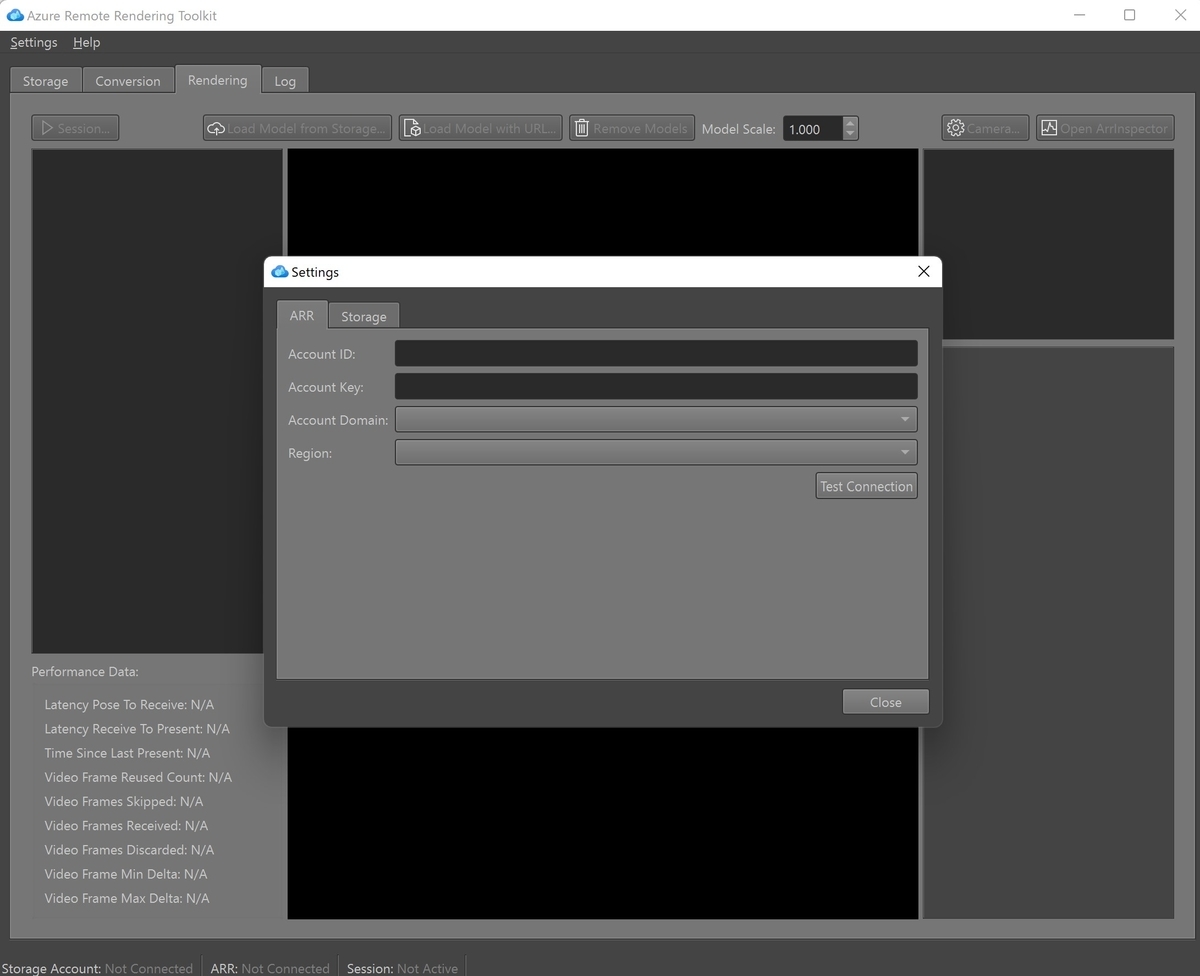Click the 'ARR: Not Connected' status entry

click(x=270, y=968)
